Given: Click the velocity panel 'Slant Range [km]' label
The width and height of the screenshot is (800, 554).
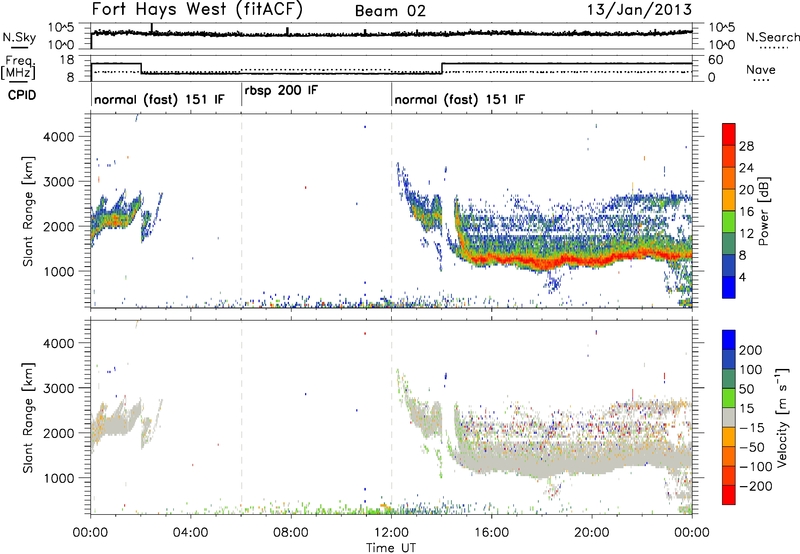Looking at the screenshot, I should [28, 418].
